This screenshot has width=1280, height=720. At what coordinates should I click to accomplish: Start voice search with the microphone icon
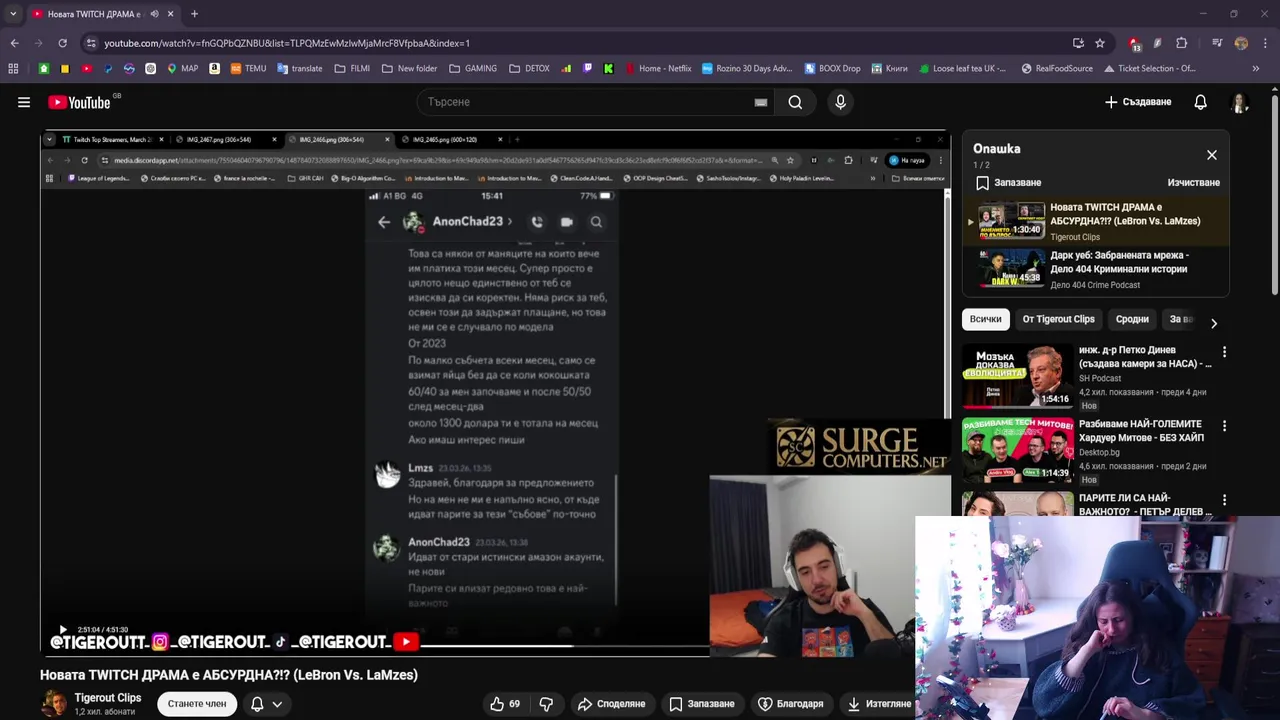point(840,102)
